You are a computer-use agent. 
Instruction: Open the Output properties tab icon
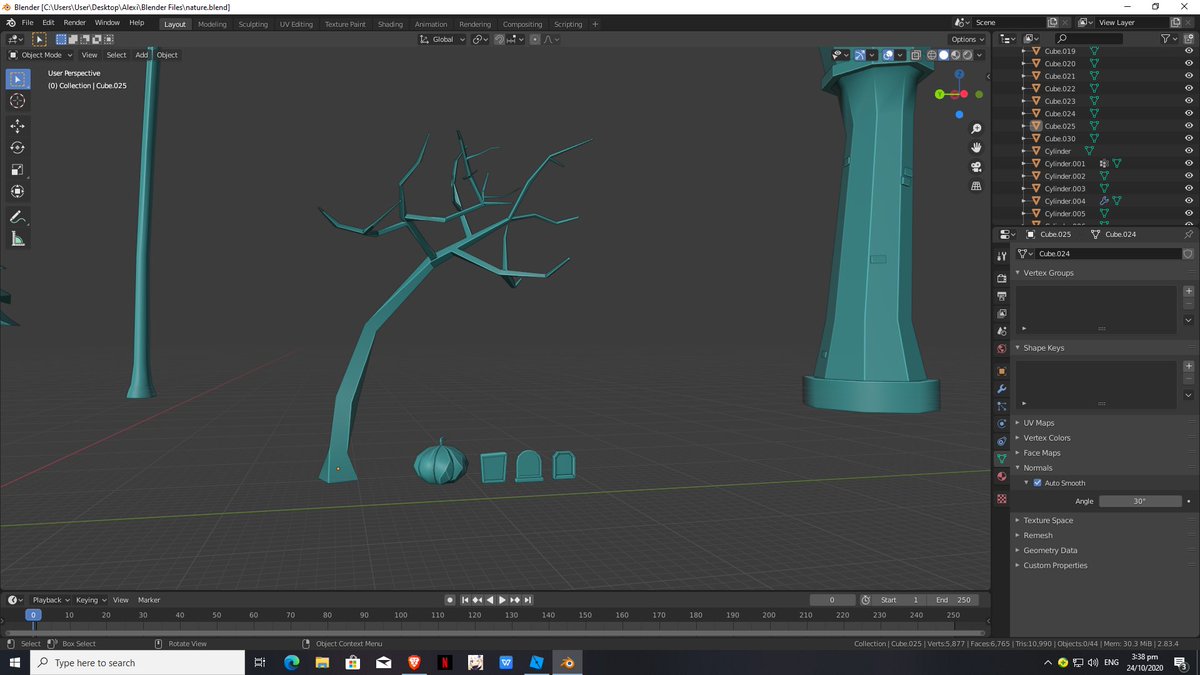click(1001, 296)
